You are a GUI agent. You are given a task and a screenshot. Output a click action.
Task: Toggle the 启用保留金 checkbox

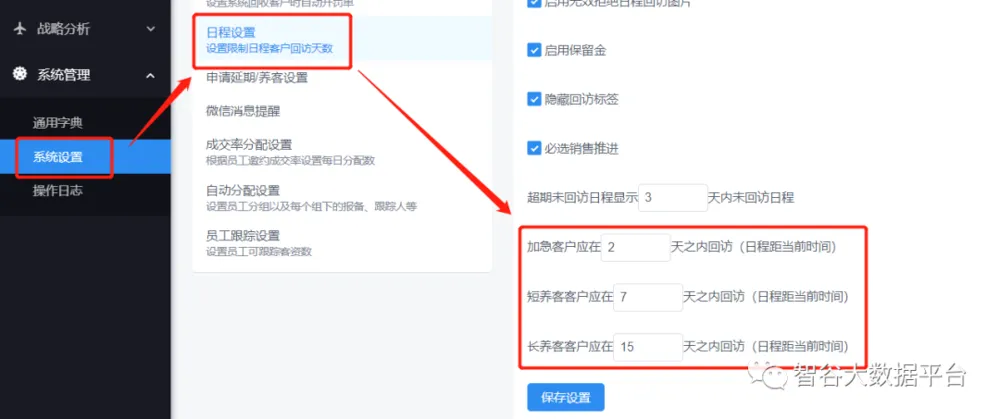pyautogui.click(x=534, y=51)
